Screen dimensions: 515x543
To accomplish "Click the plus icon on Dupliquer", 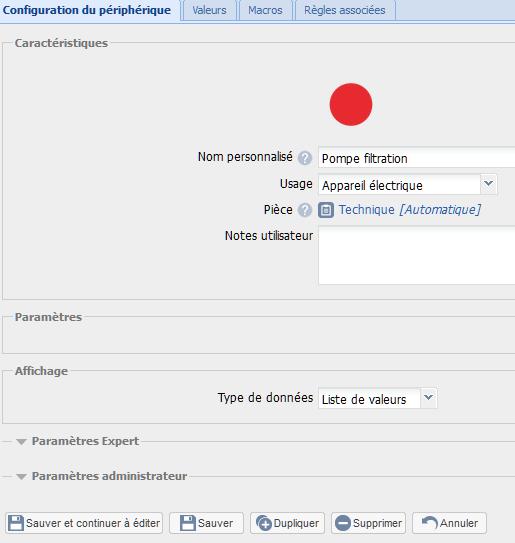I will pyautogui.click(x=264, y=523).
